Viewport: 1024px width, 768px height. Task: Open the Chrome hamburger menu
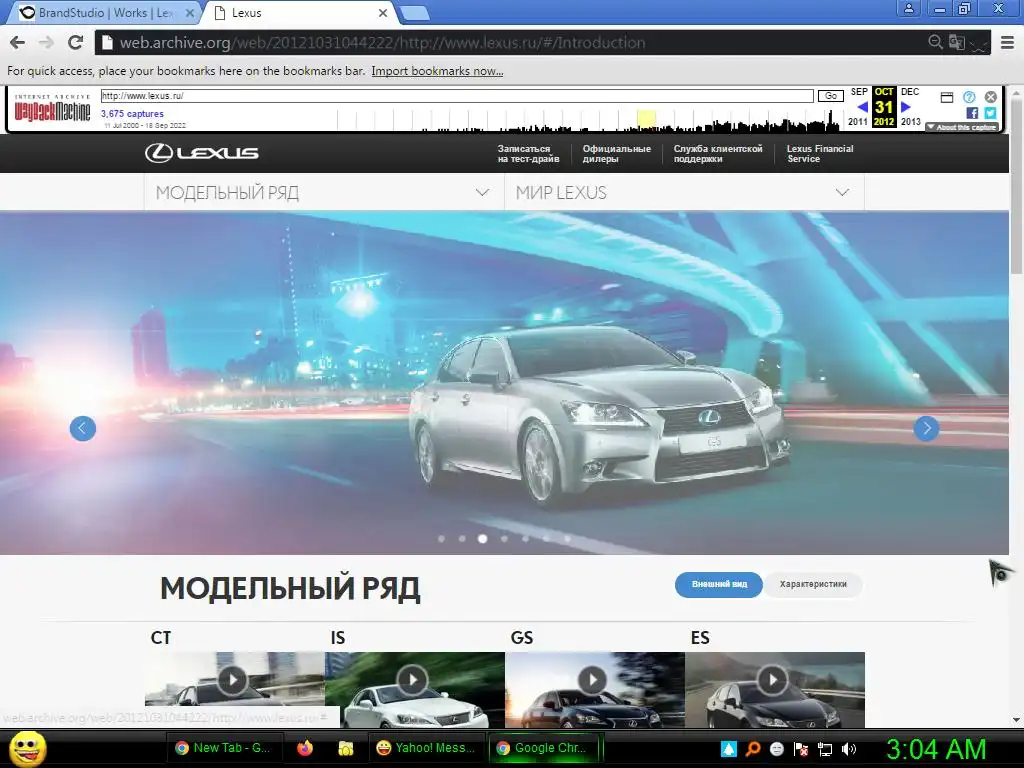tap(1008, 42)
